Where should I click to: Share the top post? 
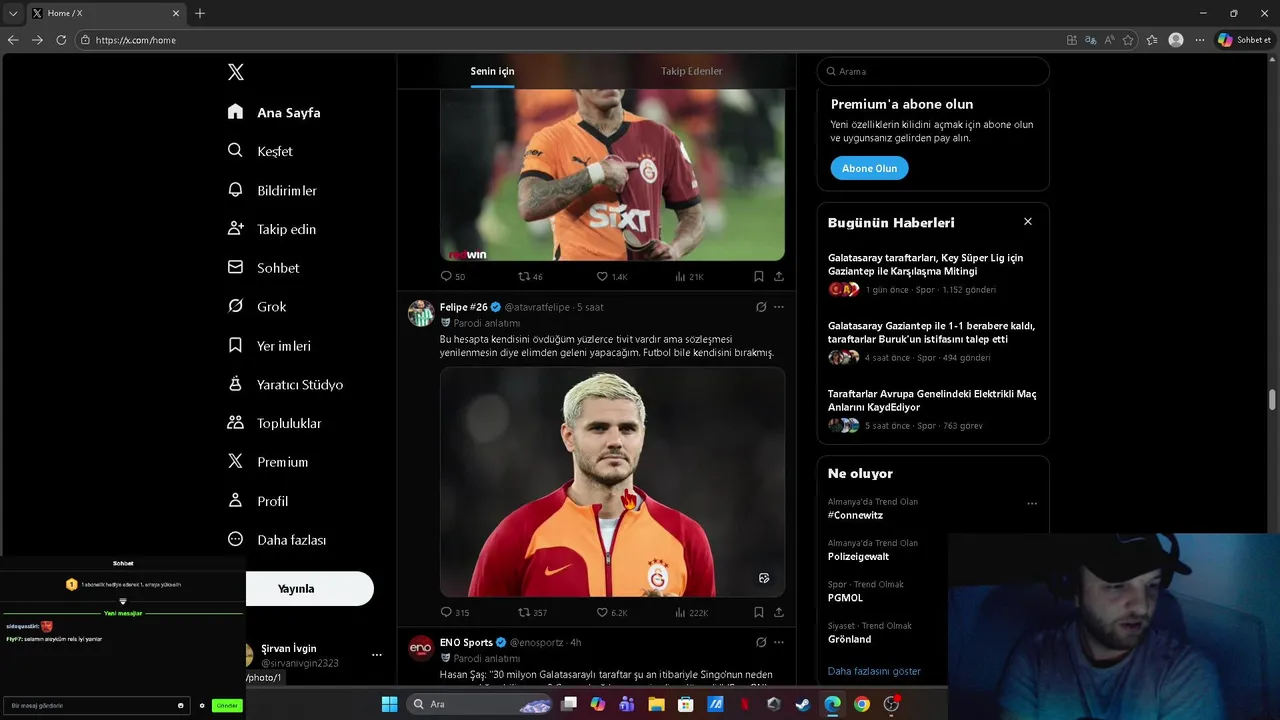[779, 276]
